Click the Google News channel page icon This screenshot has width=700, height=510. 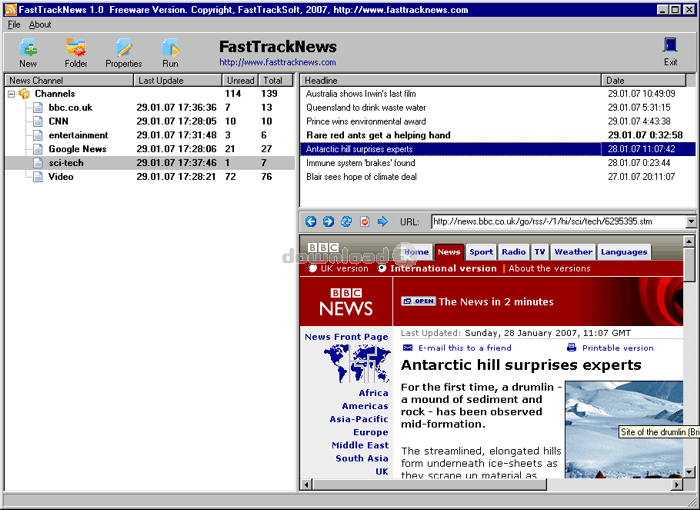coord(38,149)
